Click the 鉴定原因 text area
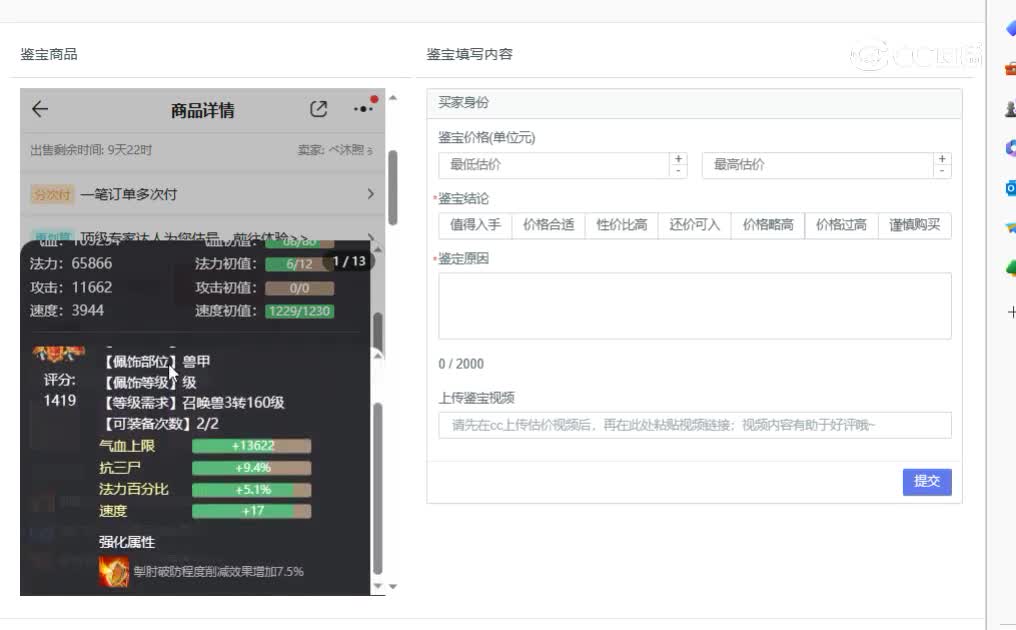The width and height of the screenshot is (1016, 630). tap(694, 306)
